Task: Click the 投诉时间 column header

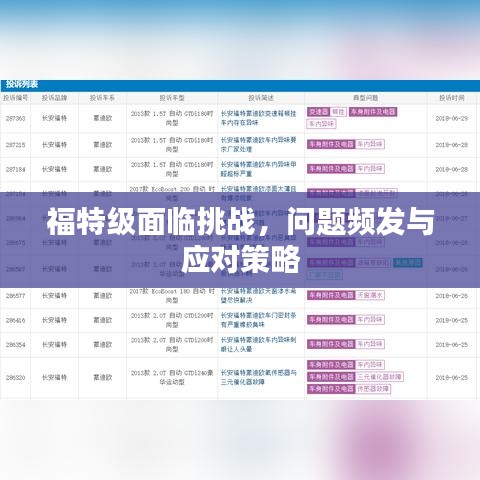Action: (x=452, y=98)
